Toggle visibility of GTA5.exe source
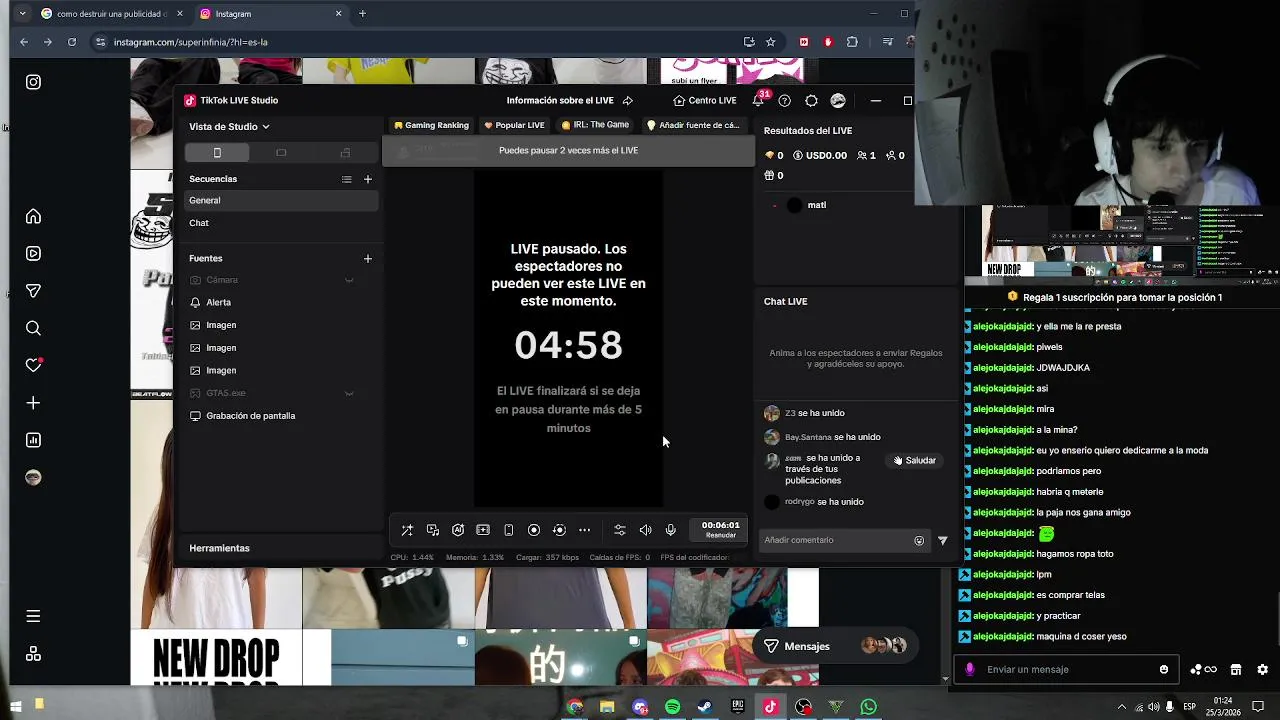This screenshot has width=1280, height=720. pos(349,393)
